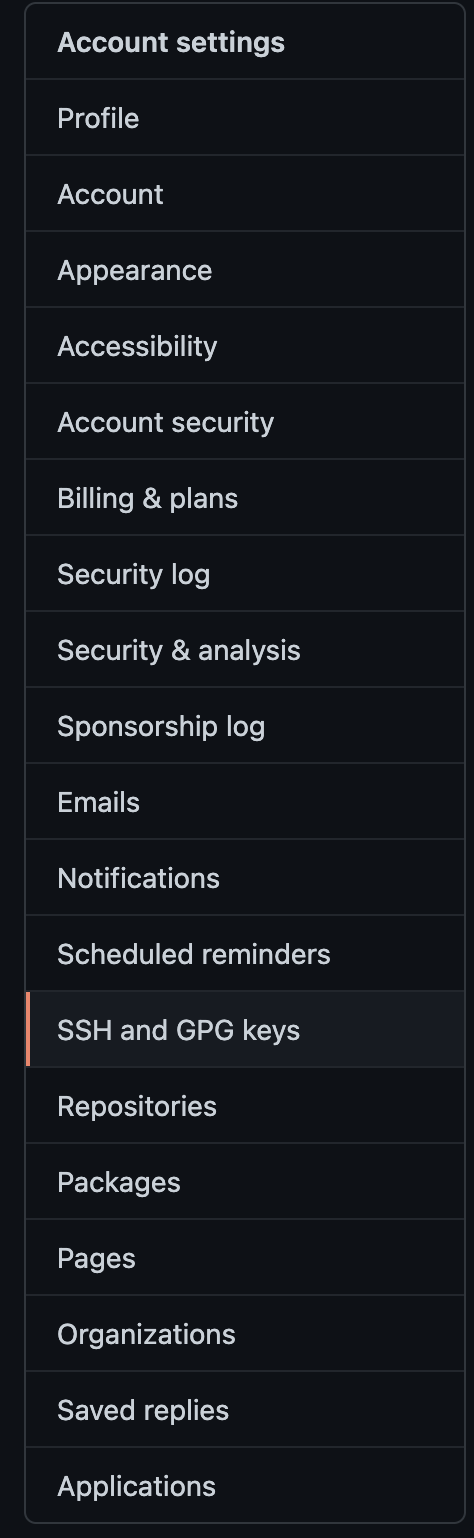
Task: Go to Emails settings
Action: (245, 802)
